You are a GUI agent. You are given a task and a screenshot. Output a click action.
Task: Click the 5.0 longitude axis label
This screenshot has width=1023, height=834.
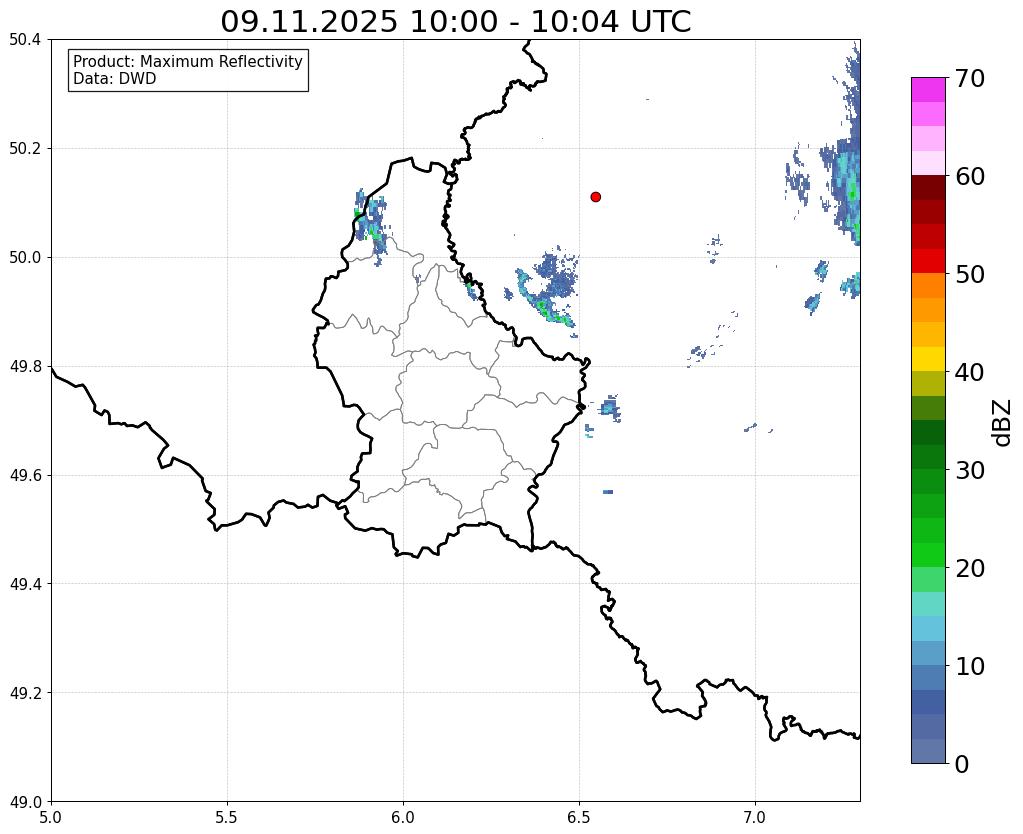click(51, 817)
